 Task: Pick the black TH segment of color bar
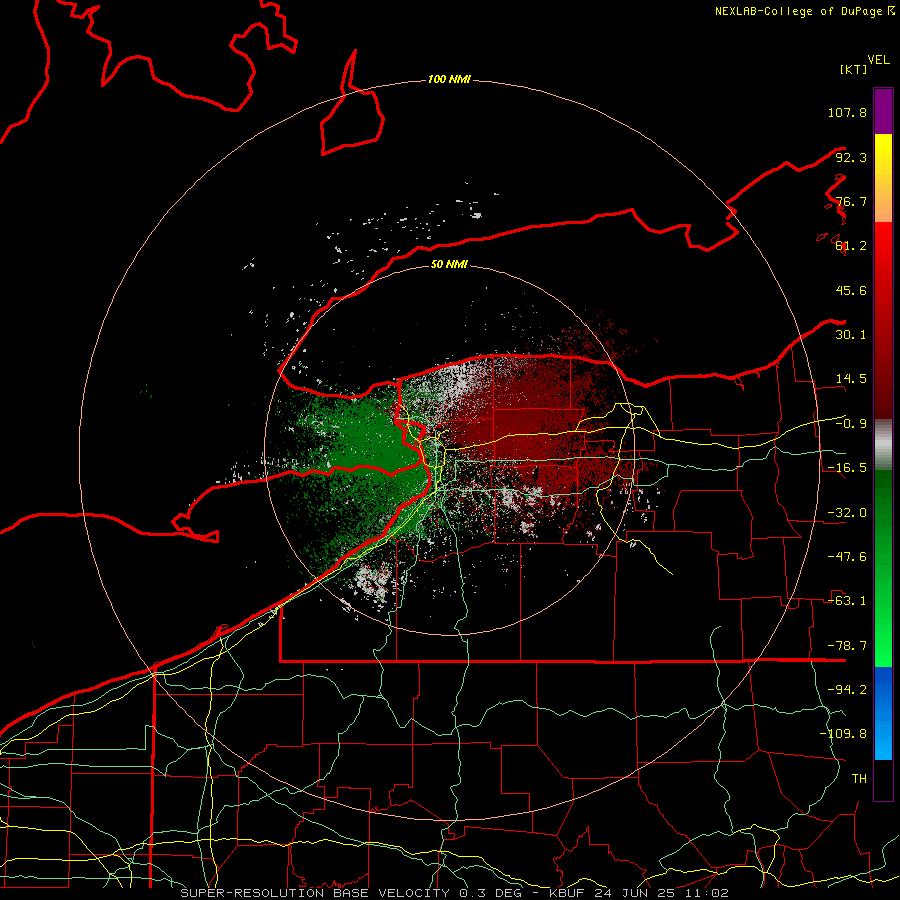[x=883, y=780]
